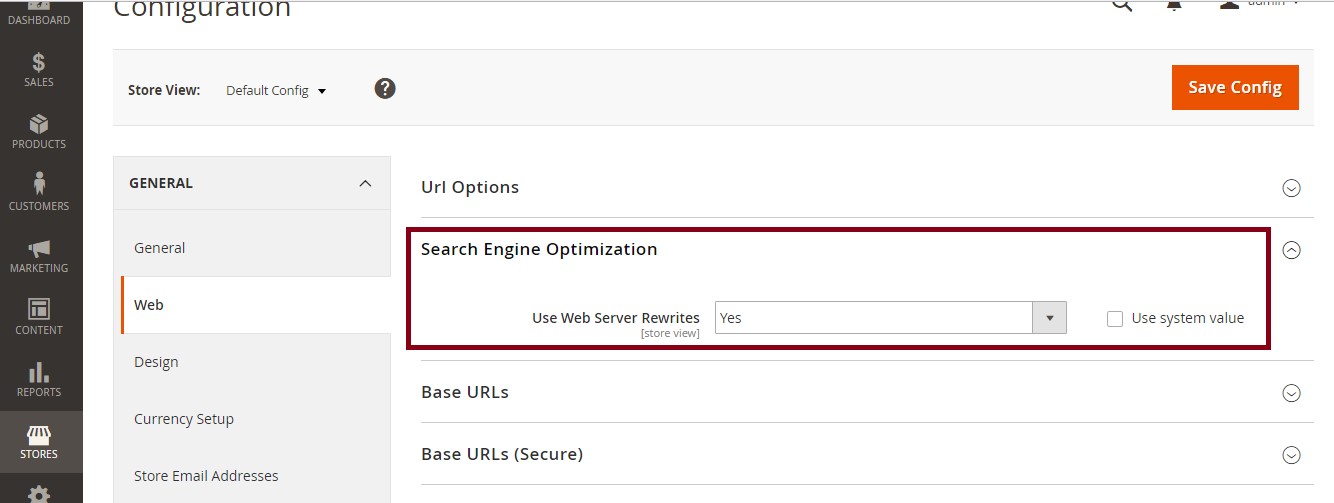Select the Design configuration tab
1334x503 pixels.
click(x=156, y=362)
